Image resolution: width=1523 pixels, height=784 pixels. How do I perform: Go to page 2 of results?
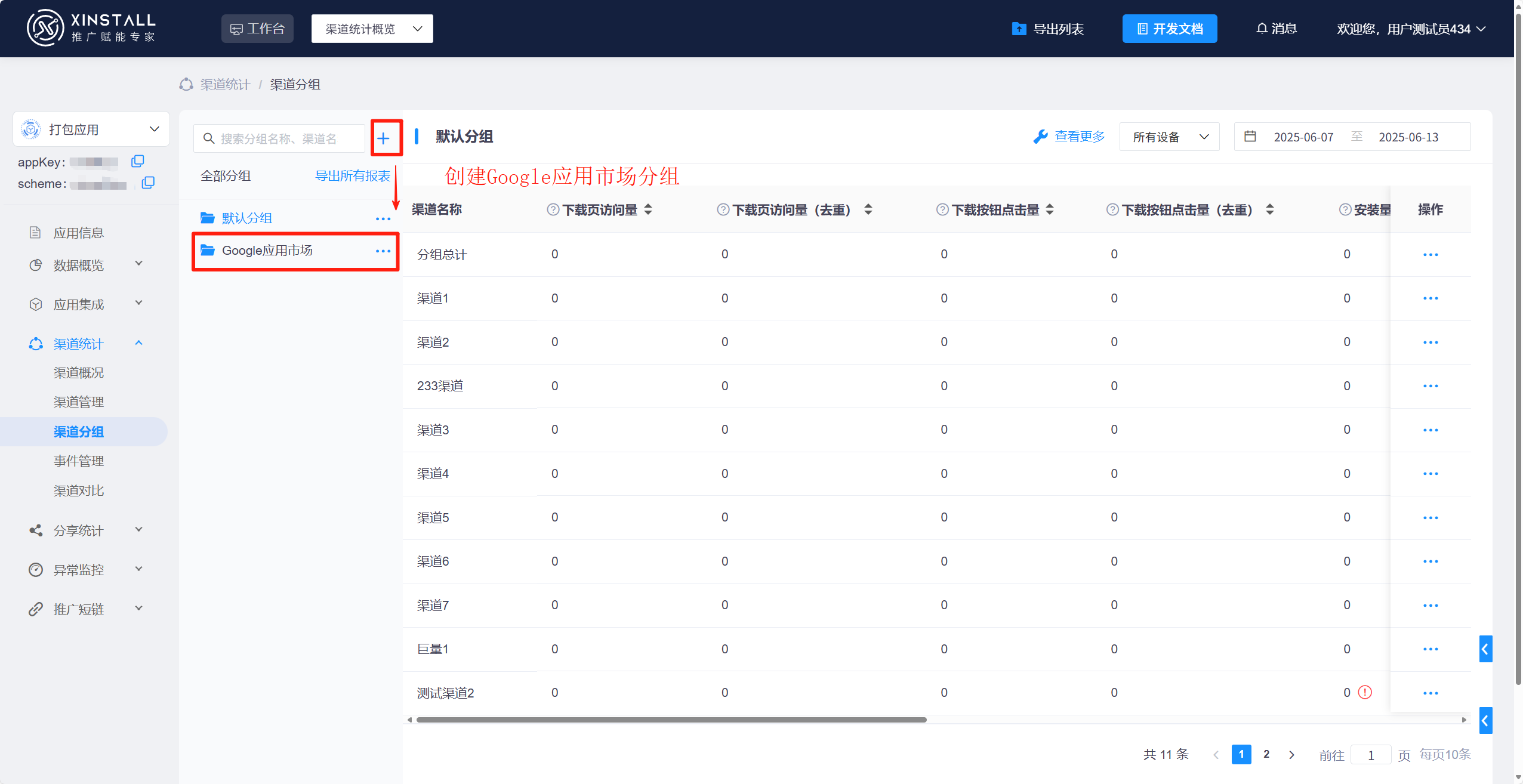pyautogui.click(x=1266, y=754)
